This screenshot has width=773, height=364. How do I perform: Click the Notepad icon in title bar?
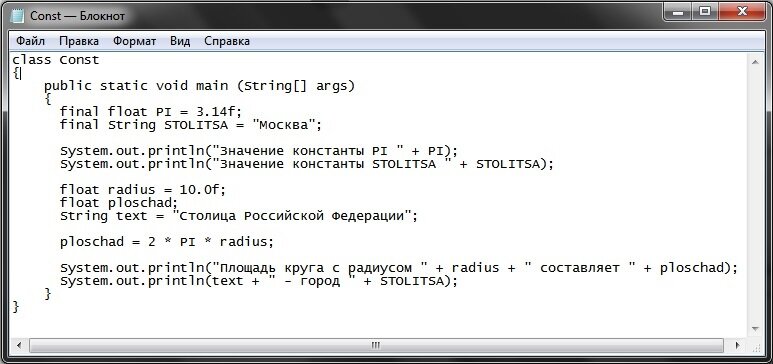point(18,16)
